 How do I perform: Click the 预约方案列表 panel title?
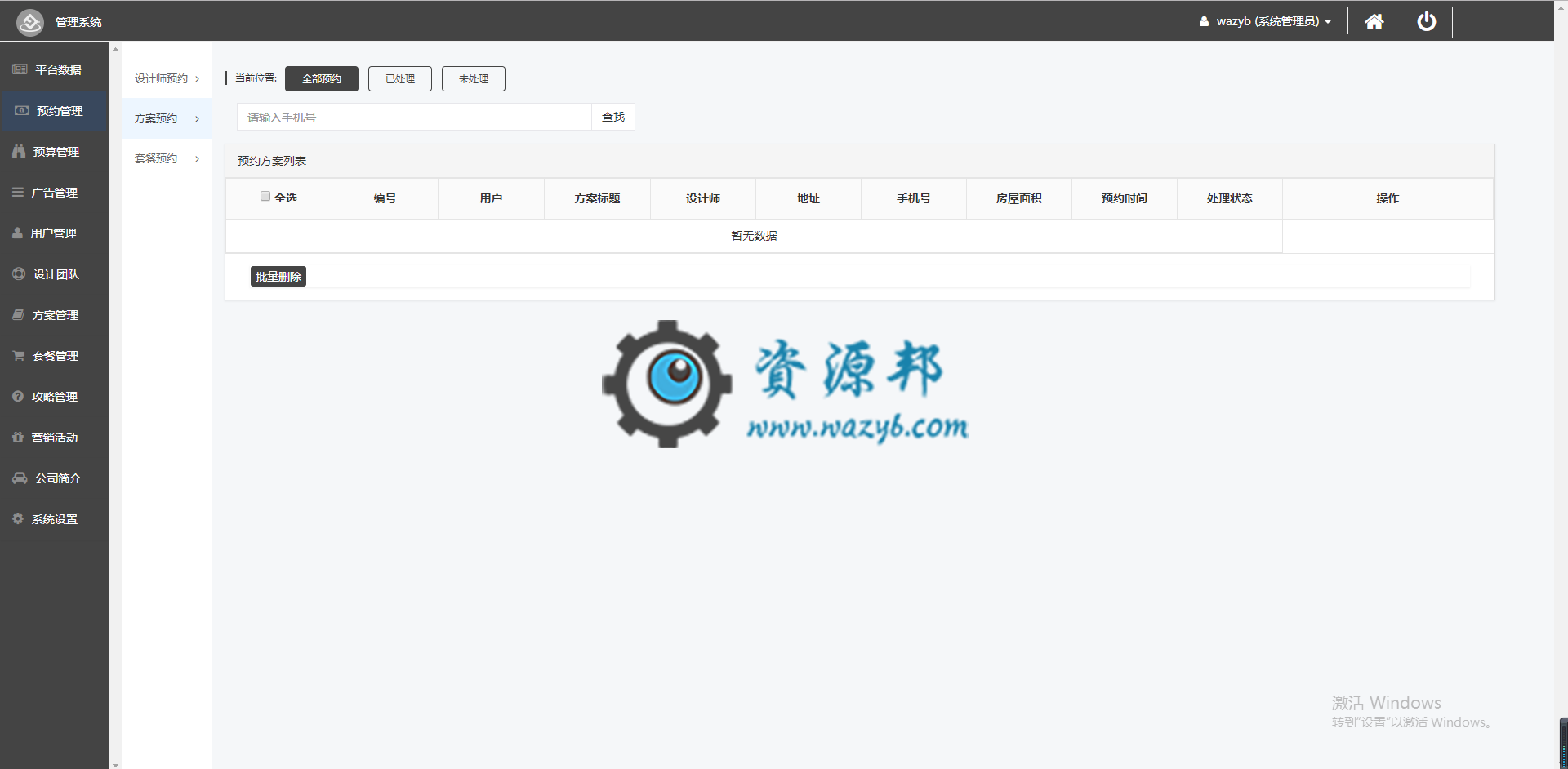coord(272,161)
